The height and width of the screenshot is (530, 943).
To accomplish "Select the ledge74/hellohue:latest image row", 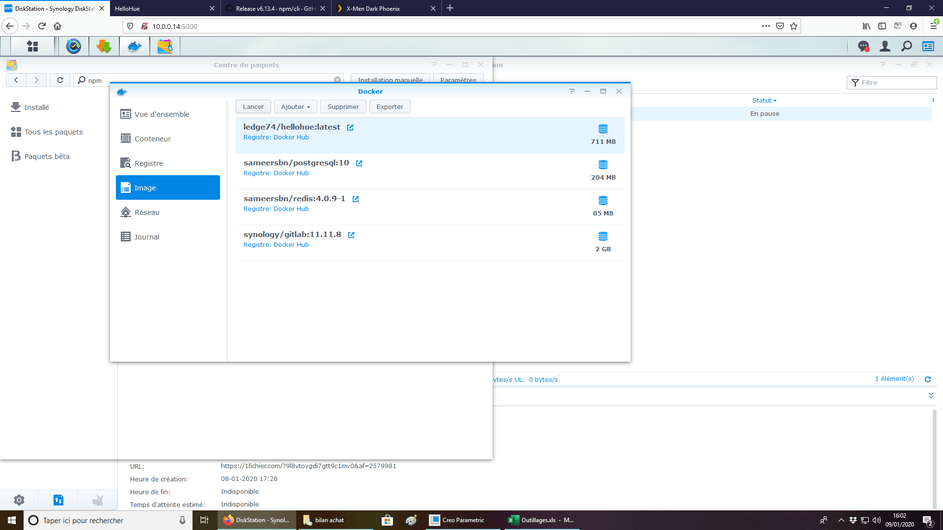I will [x=430, y=135].
